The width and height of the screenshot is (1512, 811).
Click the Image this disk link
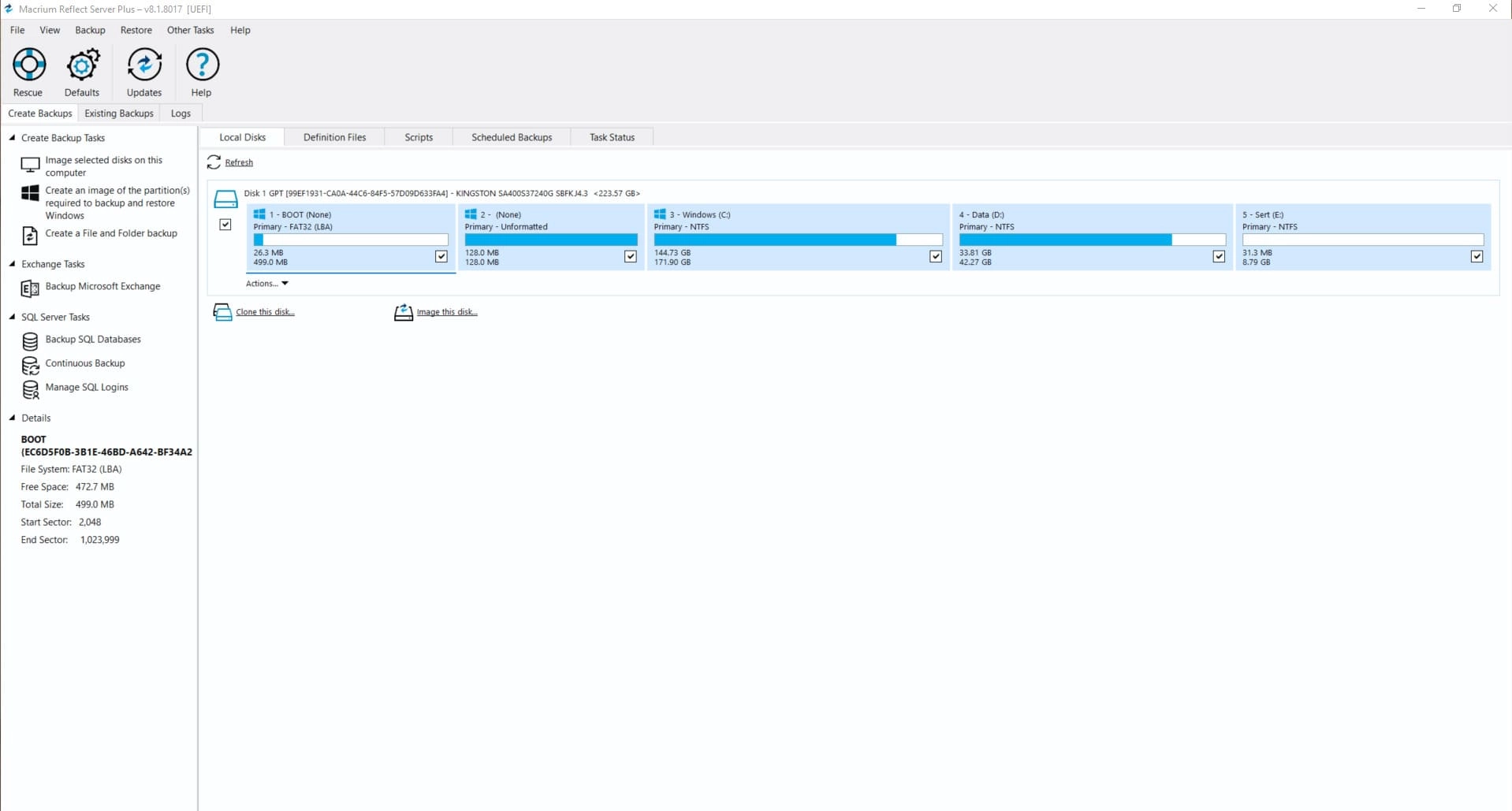(447, 312)
